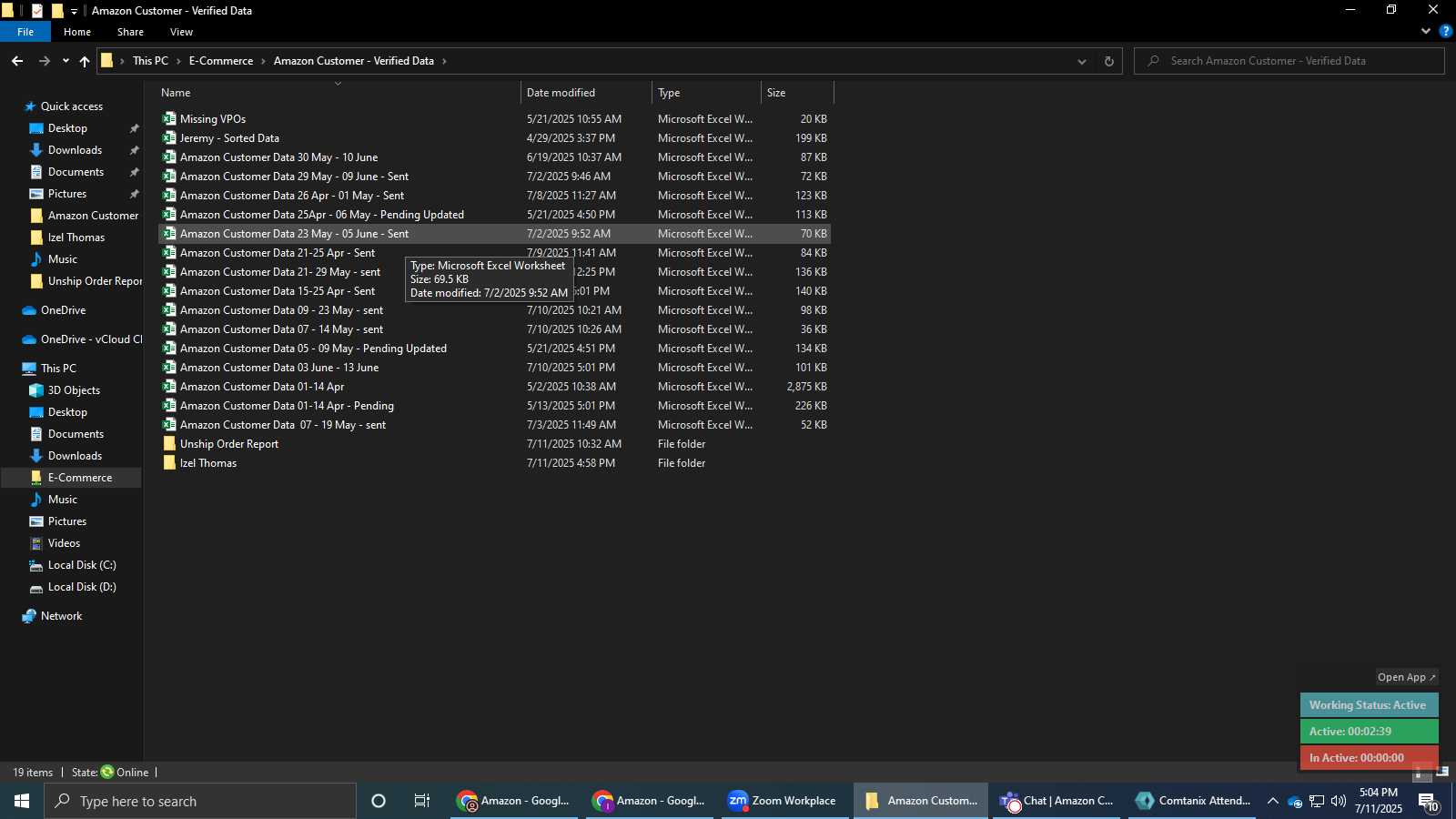Screen dimensions: 1456x819
Task: Select the Jeremy - Sorted Data file icon
Action: click(169, 138)
